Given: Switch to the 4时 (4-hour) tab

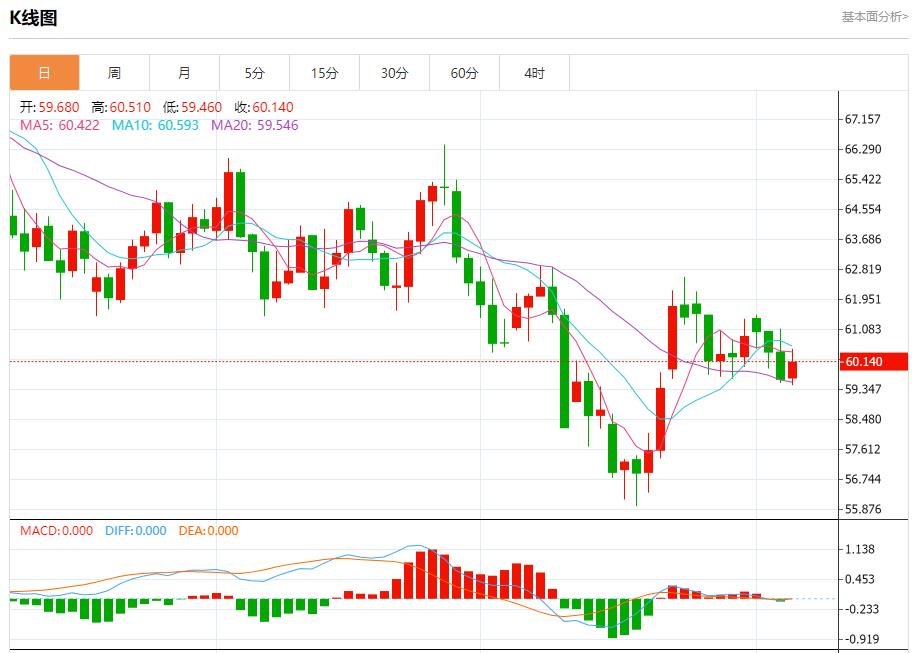Looking at the screenshot, I should tap(535, 72).
